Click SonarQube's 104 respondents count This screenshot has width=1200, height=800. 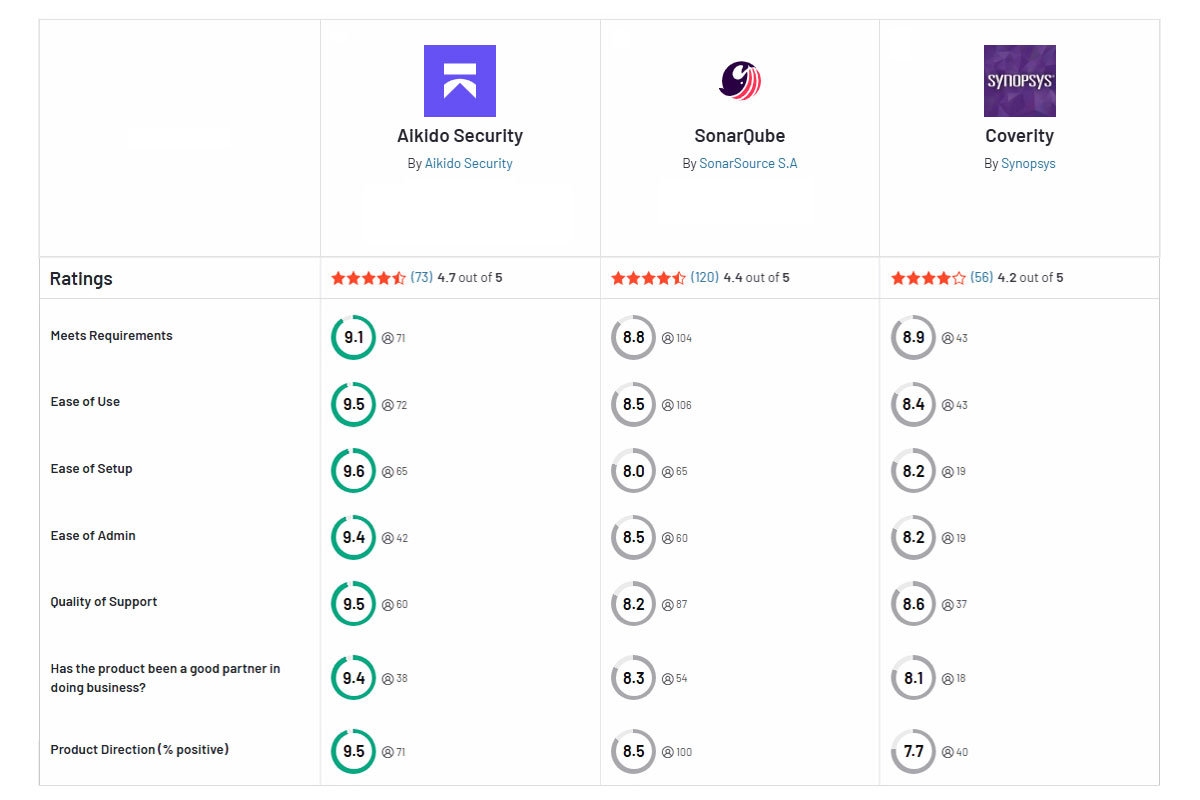point(677,338)
